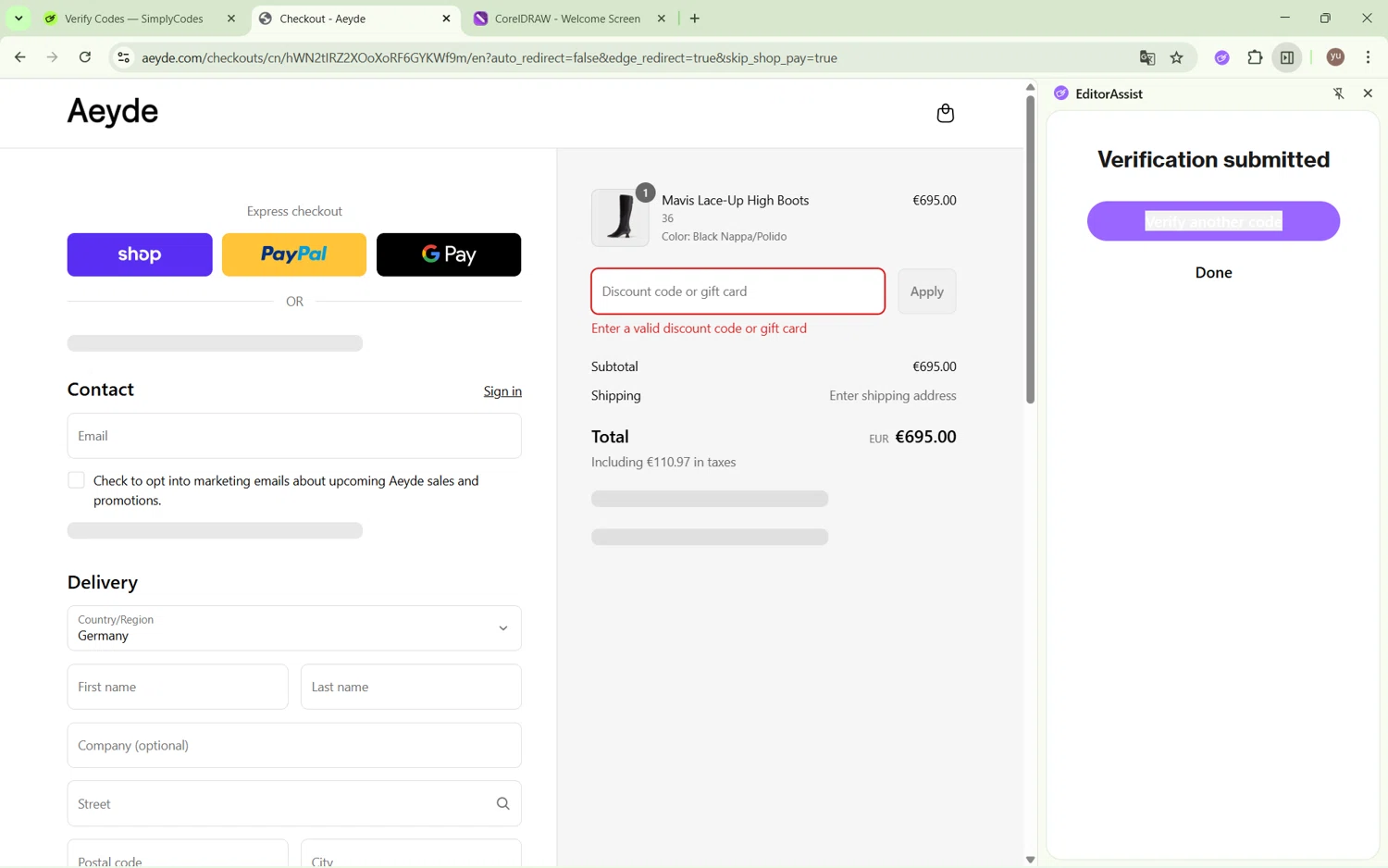Pay with Shop Pay button

click(140, 254)
